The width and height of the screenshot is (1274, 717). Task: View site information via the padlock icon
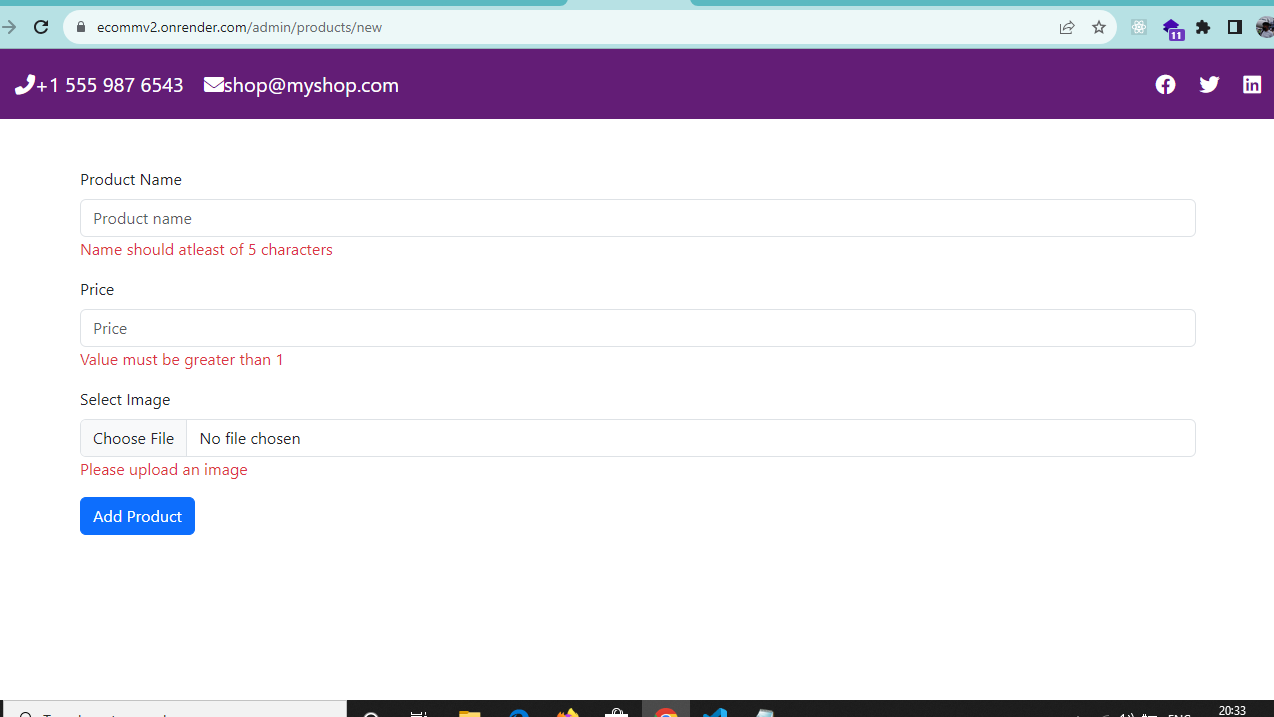pos(82,27)
